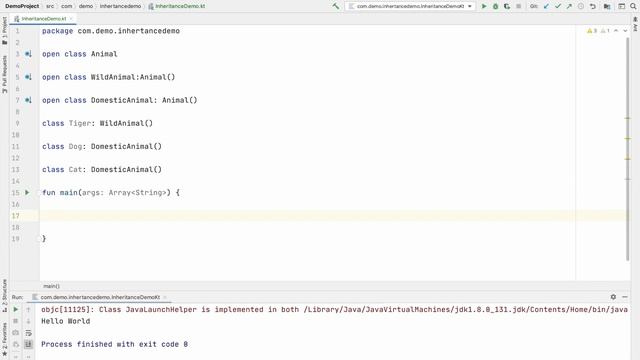
Task: Go to next highlighted error arrow
Action: (x=625, y=31)
